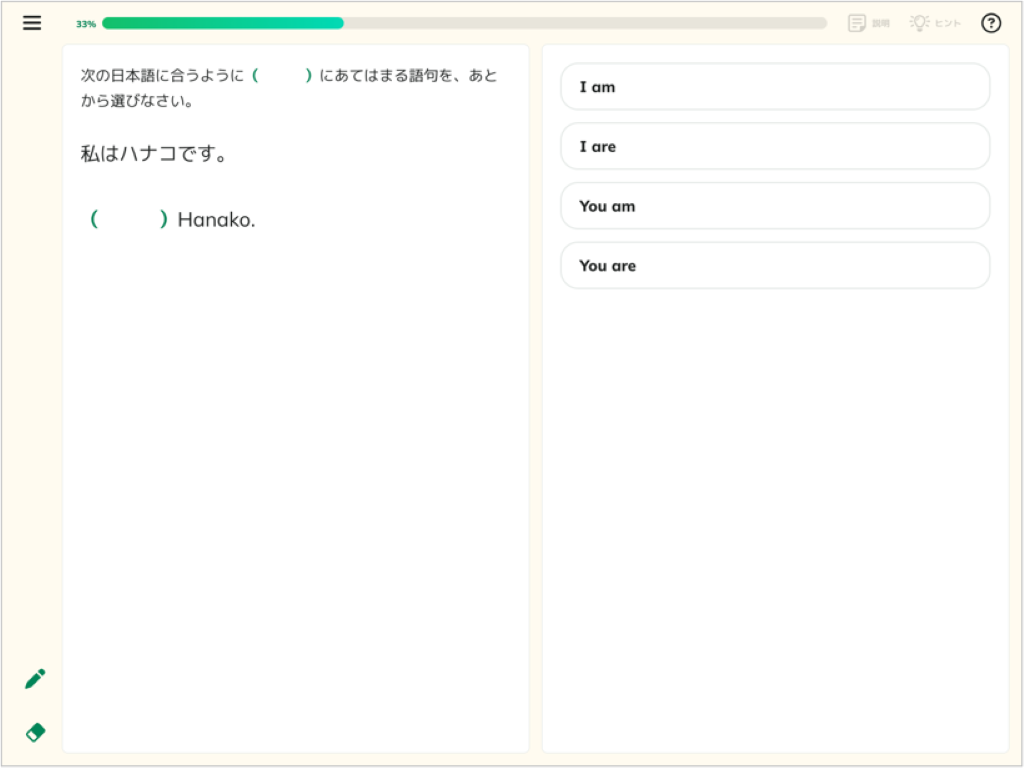The height and width of the screenshot is (768, 1024).
Task: Select the eraser tool
Action: 35,732
